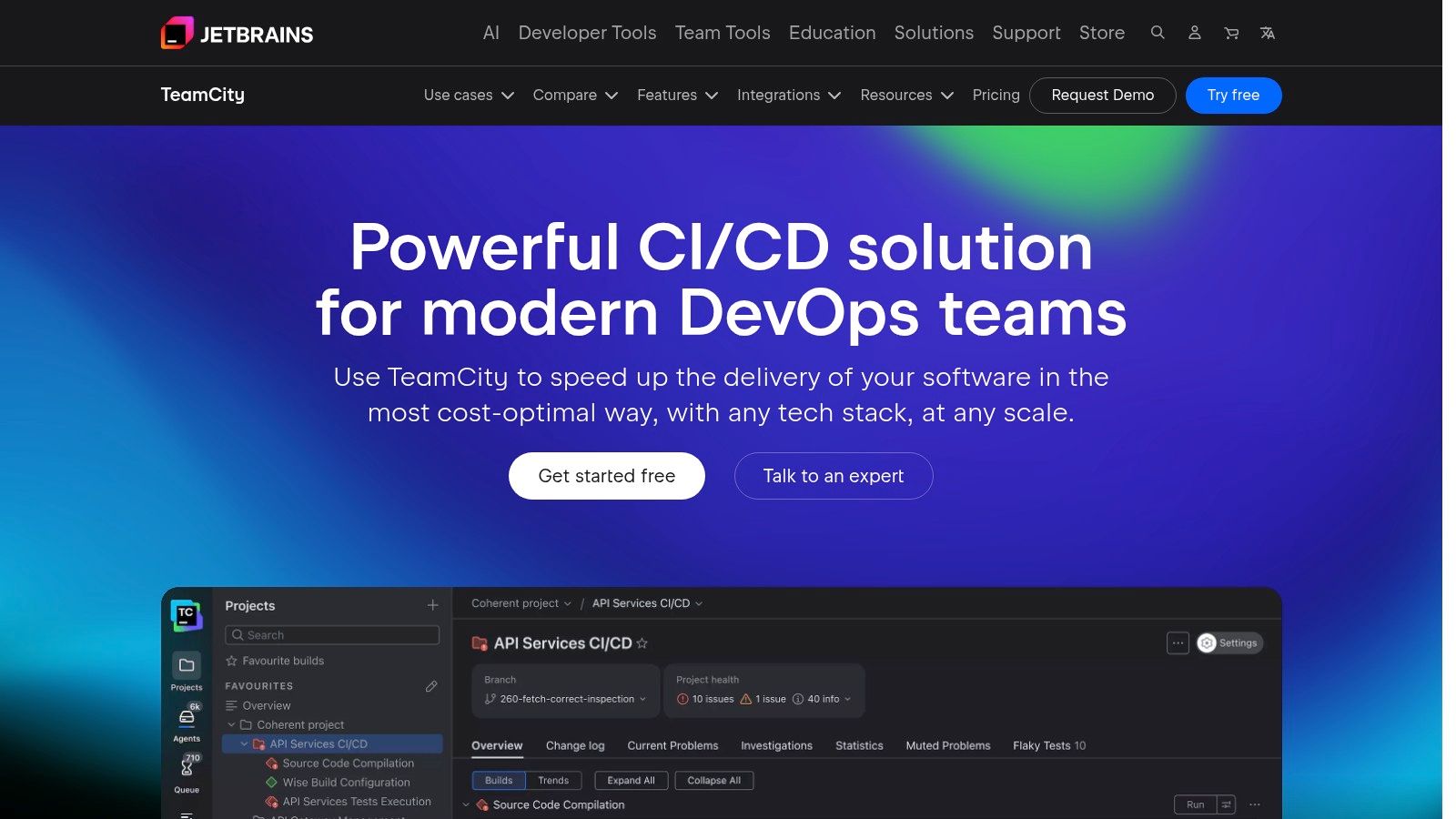The image size is (1456, 819).
Task: Open the language translation icon
Action: coord(1267,34)
